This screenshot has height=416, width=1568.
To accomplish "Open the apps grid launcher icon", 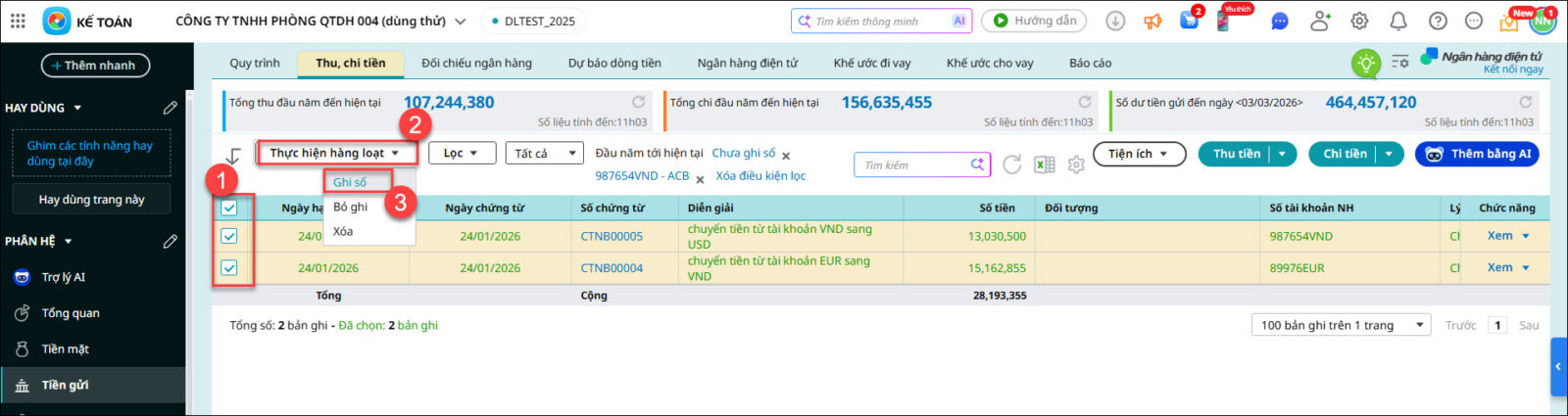I will tap(18, 21).
